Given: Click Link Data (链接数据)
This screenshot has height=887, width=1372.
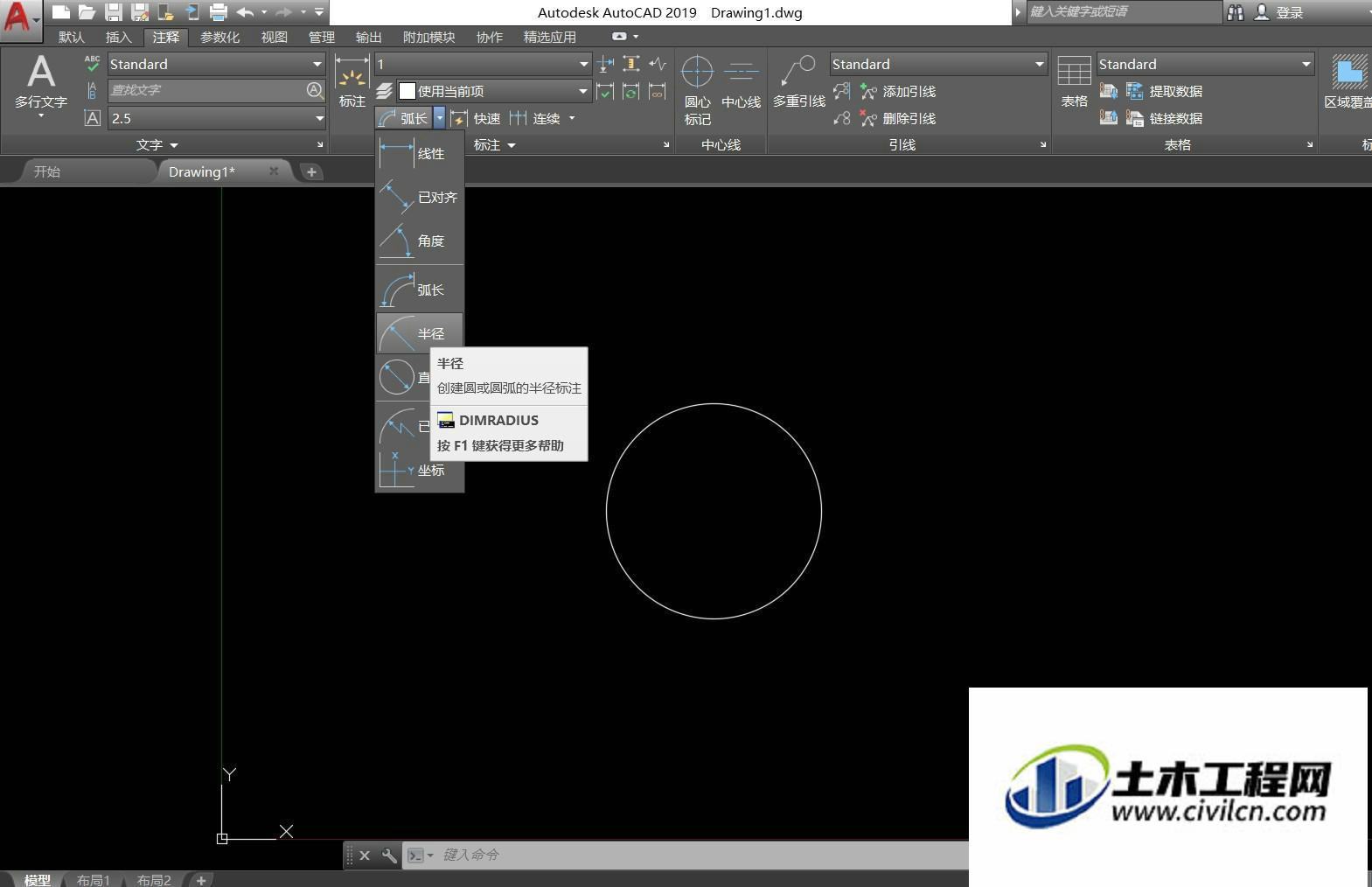Looking at the screenshot, I should [x=1164, y=118].
